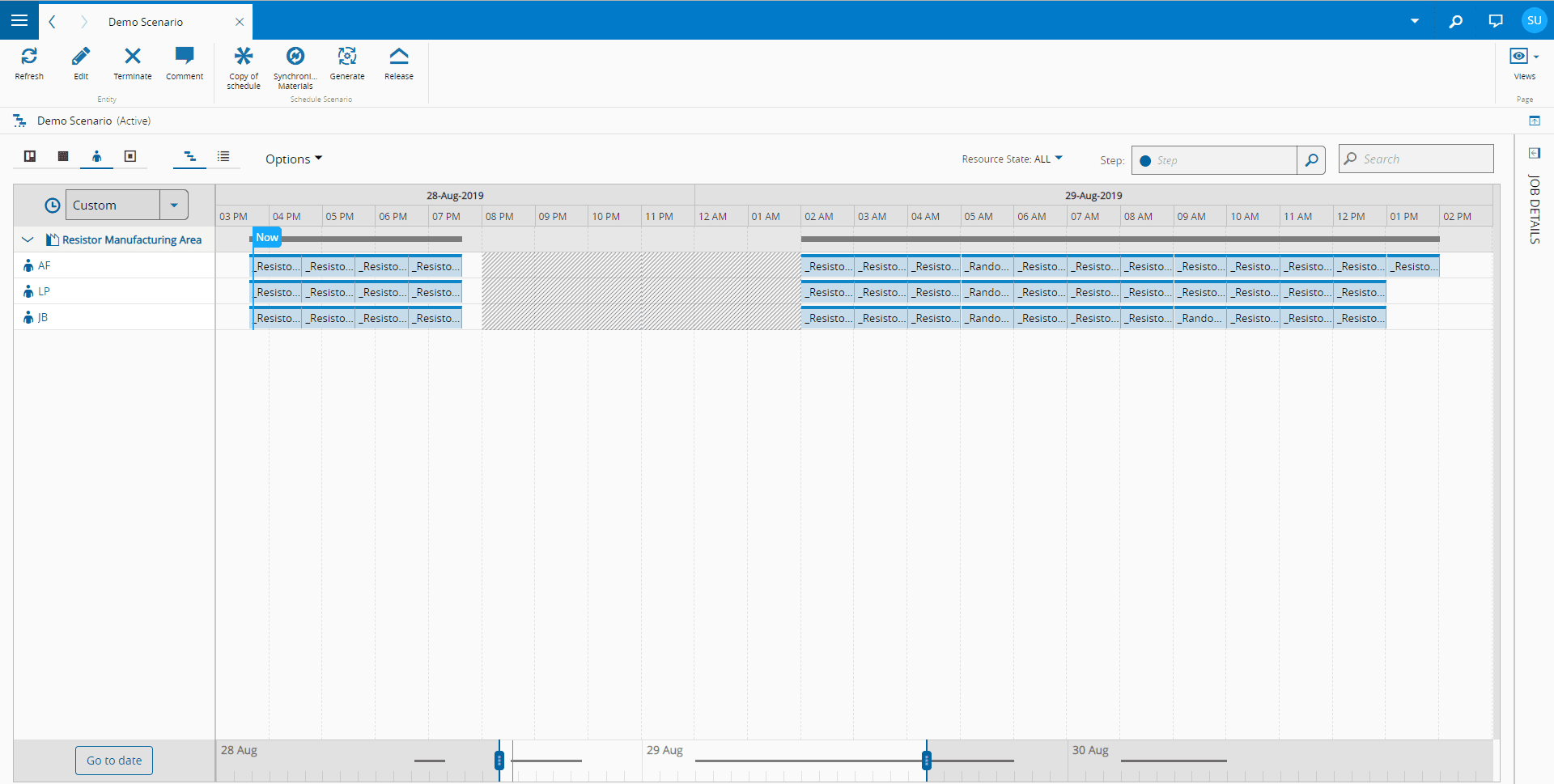This screenshot has height=784, width=1554.
Task: Click the Refresh icon in the toolbar
Action: pyautogui.click(x=29, y=57)
